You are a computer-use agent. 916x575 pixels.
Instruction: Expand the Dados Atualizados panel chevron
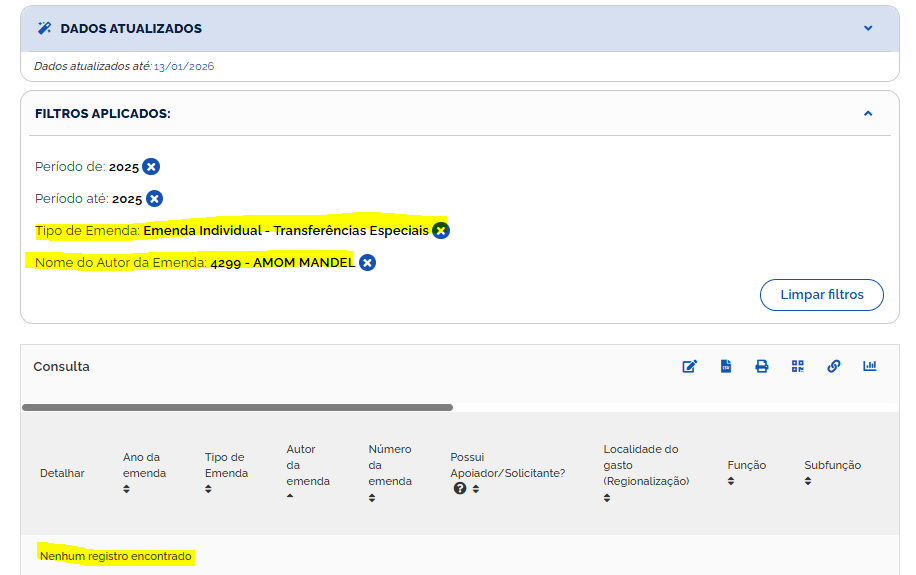coord(868,28)
